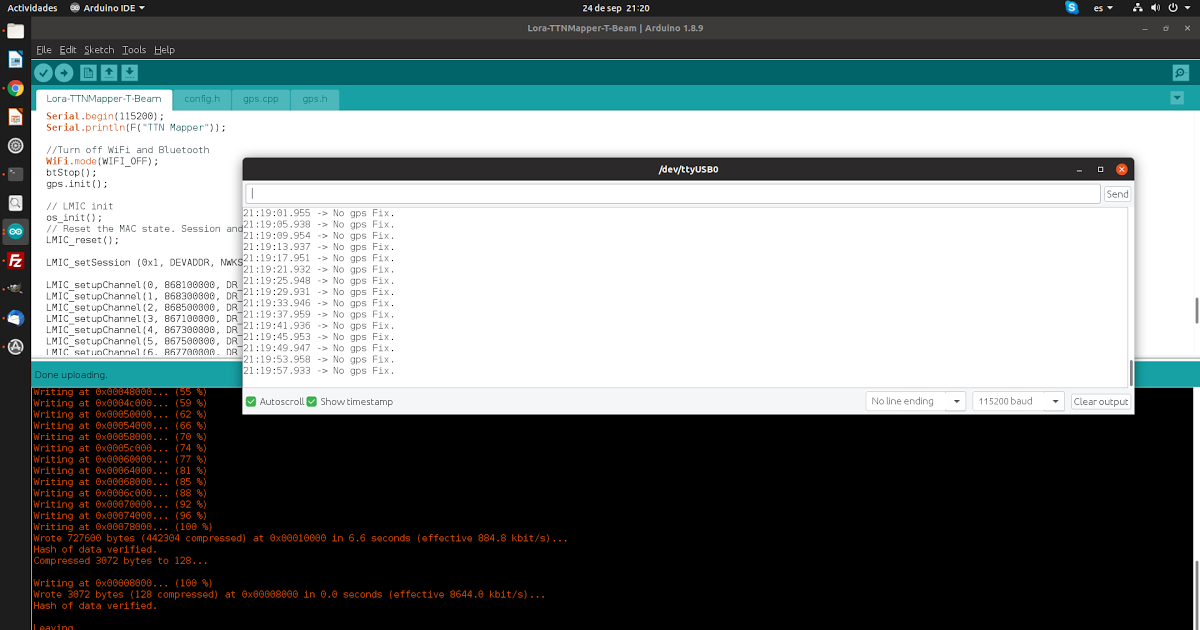Open the Help menu
Screen dimensions: 1200x630
click(x=165, y=50)
